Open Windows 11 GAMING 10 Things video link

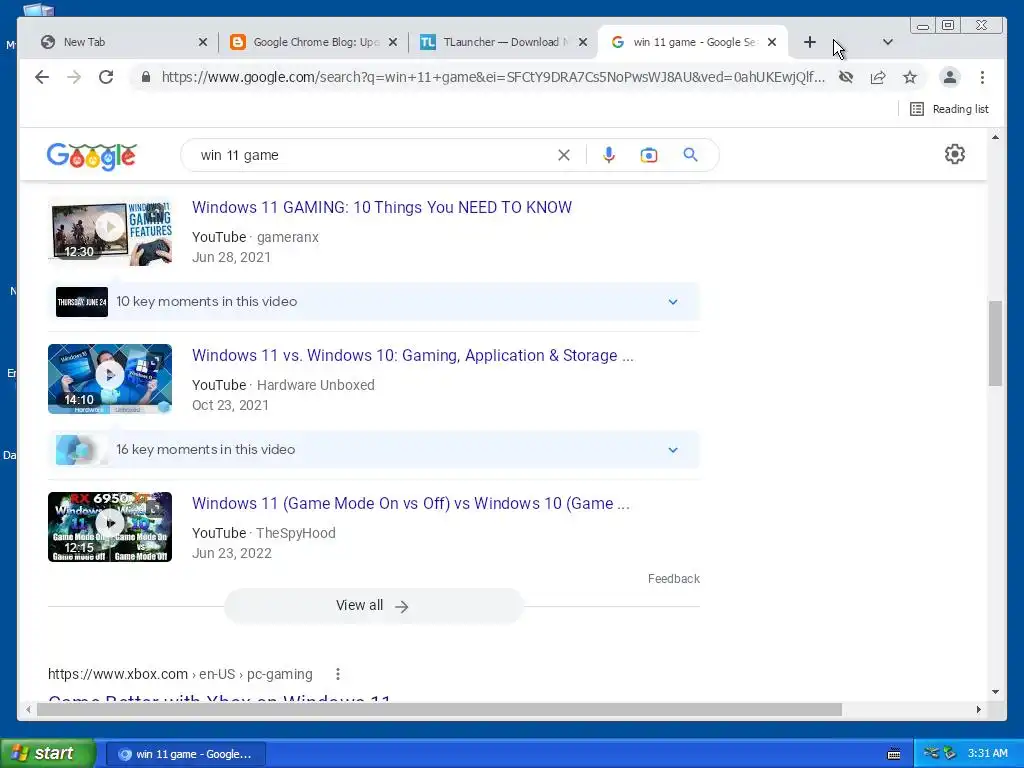point(382,207)
